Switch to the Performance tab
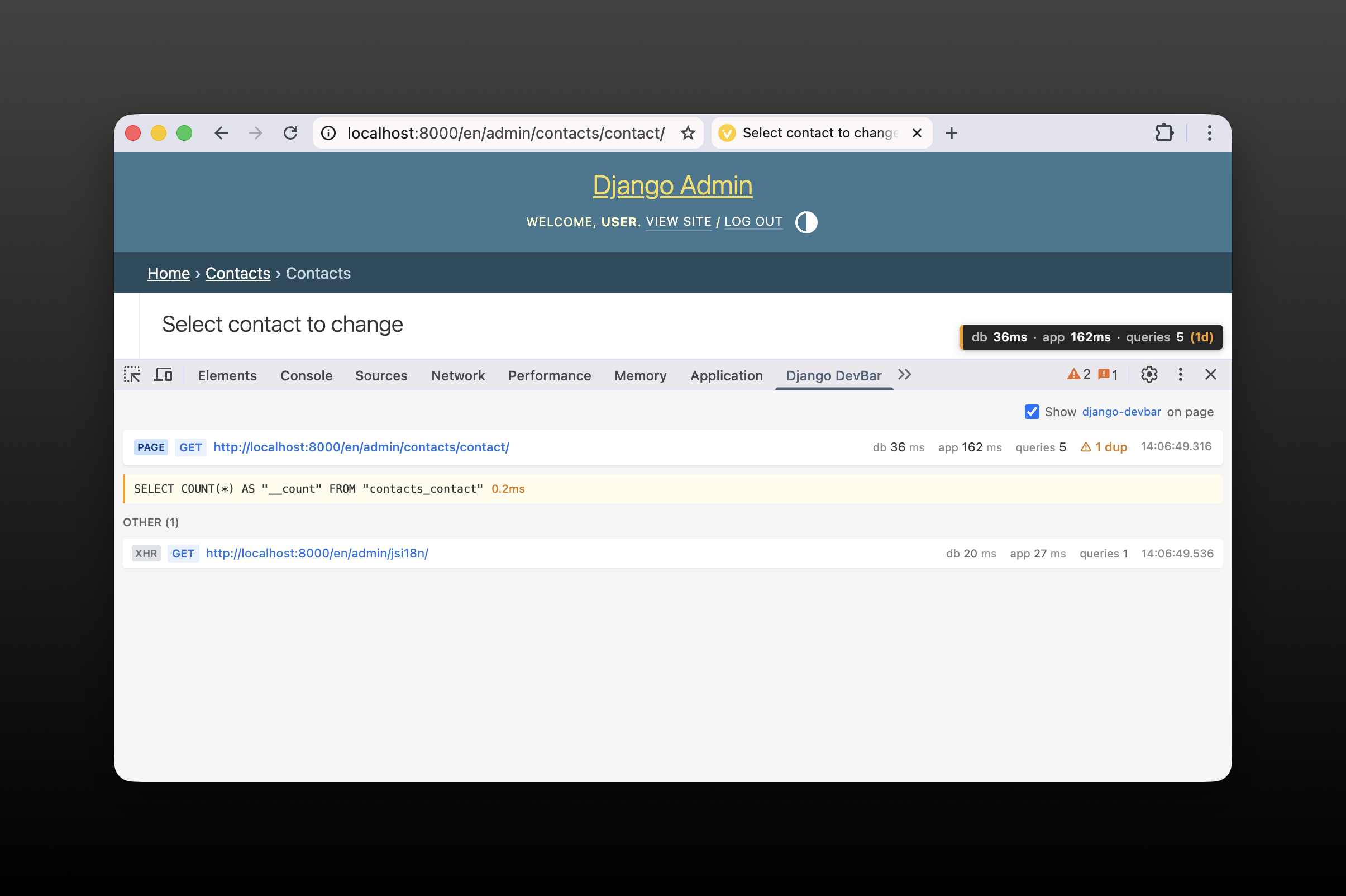The height and width of the screenshot is (896, 1346). click(550, 376)
